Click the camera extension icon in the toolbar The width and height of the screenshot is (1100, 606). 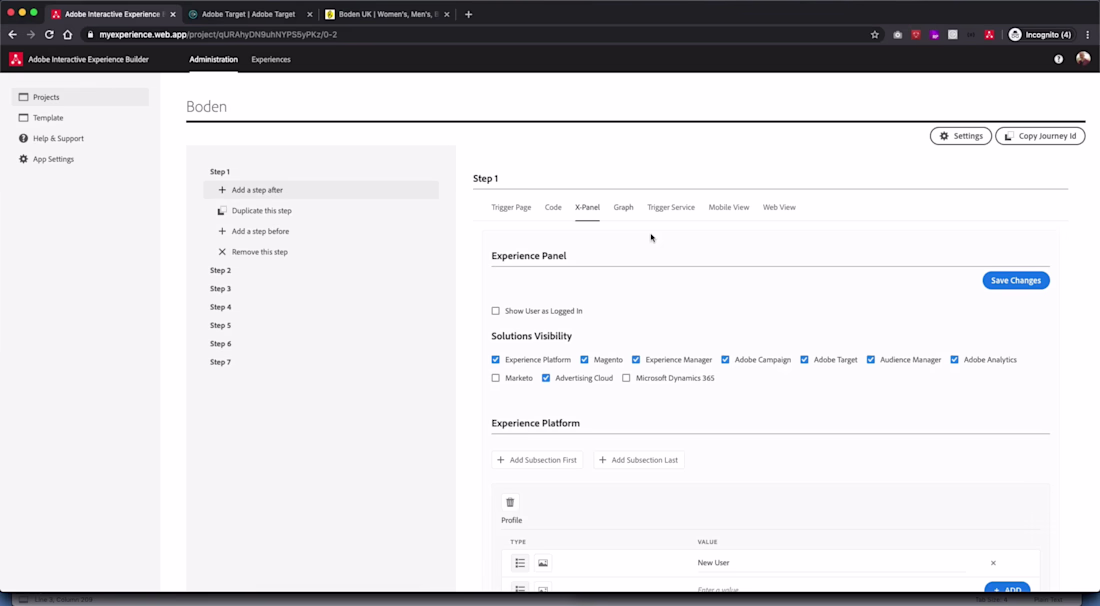pos(897,34)
